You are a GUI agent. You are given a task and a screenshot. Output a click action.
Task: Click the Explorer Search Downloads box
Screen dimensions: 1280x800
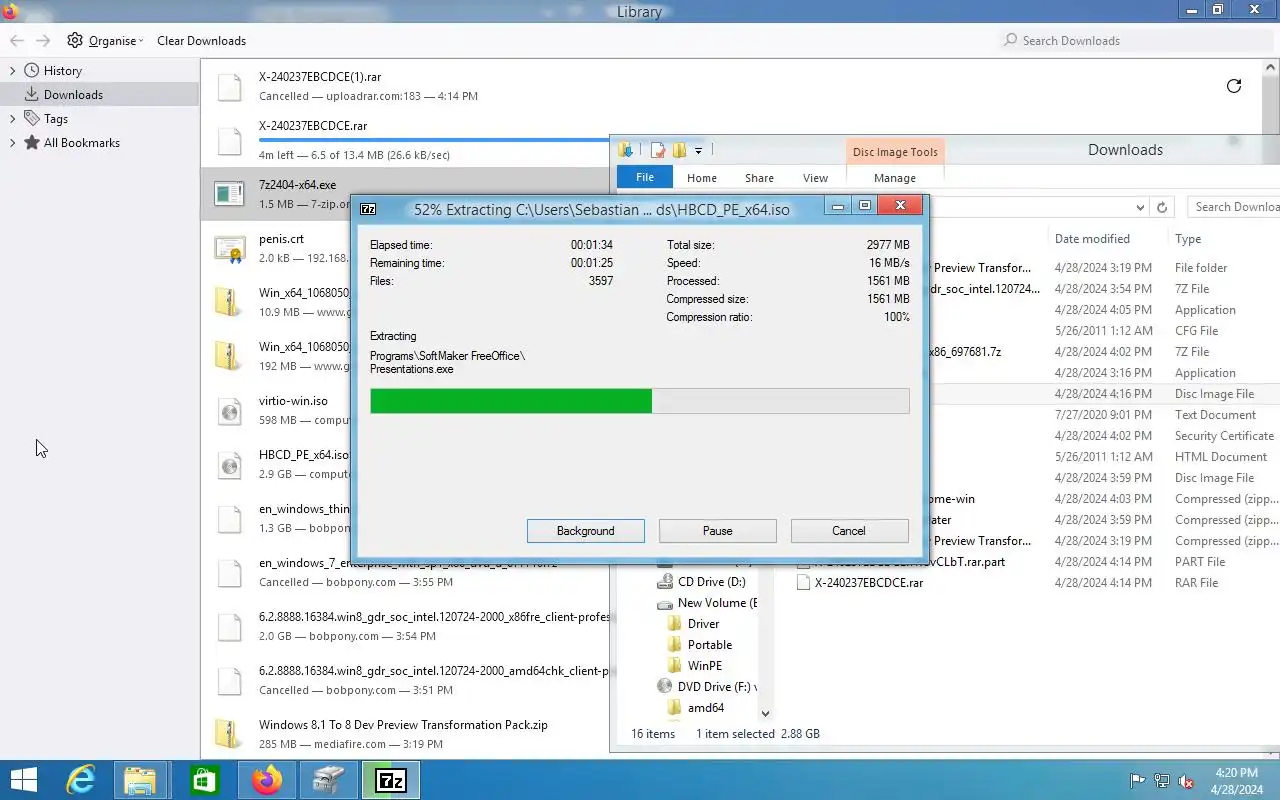tap(1234, 207)
